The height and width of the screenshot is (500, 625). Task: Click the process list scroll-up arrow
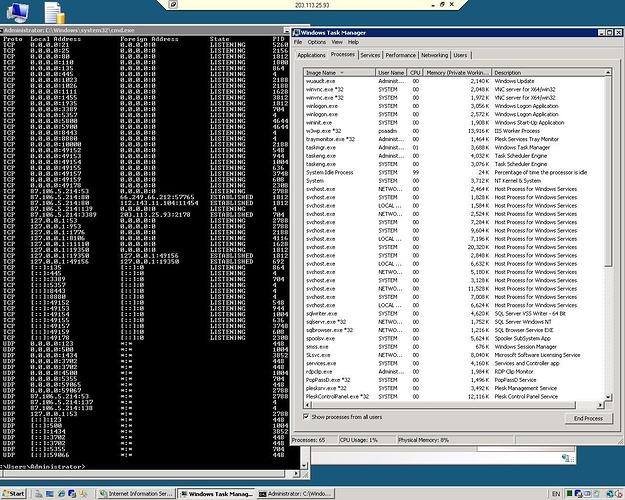(608, 73)
